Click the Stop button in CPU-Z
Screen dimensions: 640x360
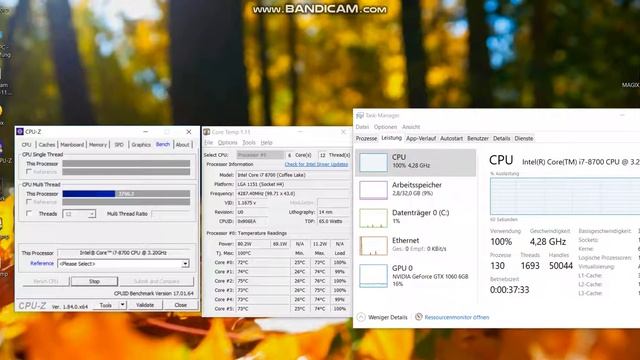(94, 281)
